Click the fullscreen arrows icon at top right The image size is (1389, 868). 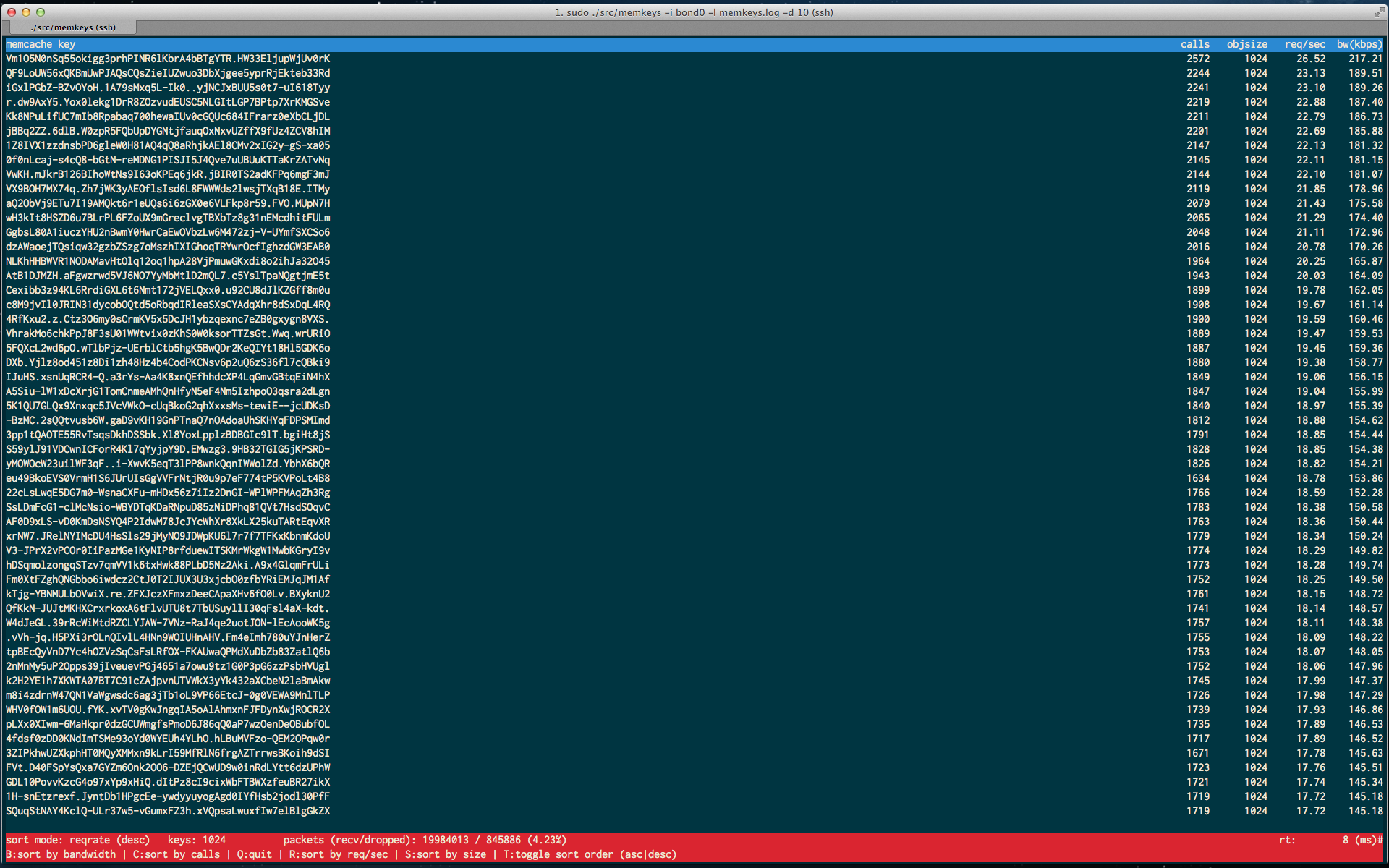(x=1378, y=12)
